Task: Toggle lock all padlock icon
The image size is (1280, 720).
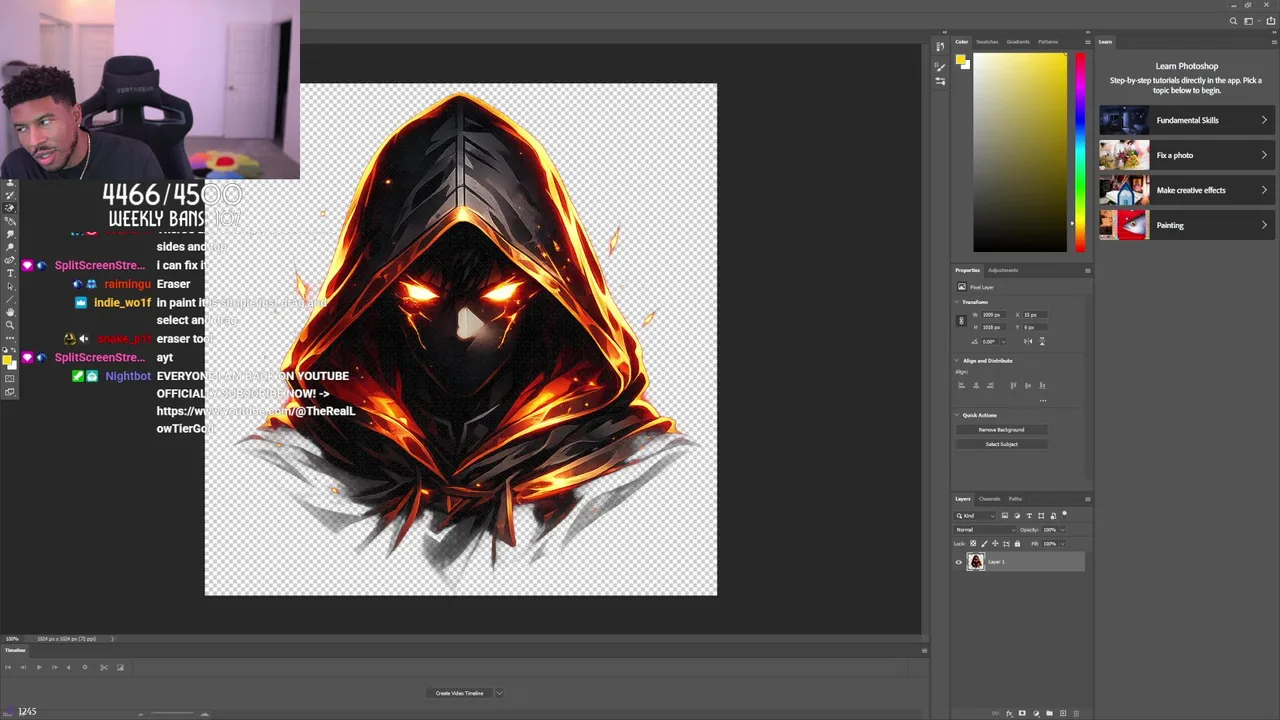Action: 1017,543
